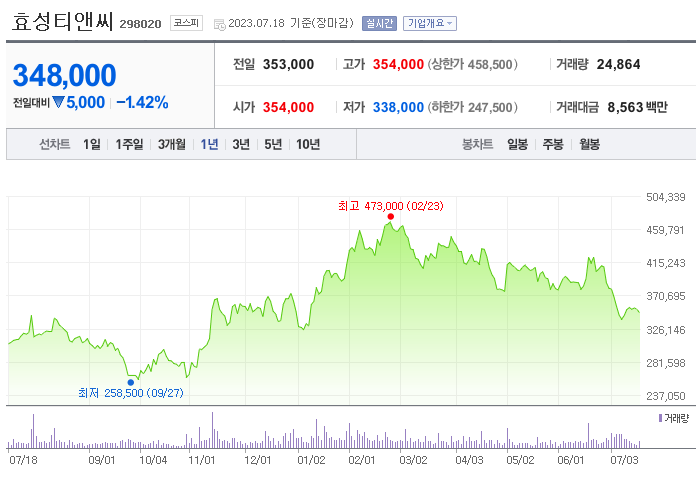Switch to the 월봉 candlestick chart
This screenshot has width=696, height=482.
click(589, 144)
